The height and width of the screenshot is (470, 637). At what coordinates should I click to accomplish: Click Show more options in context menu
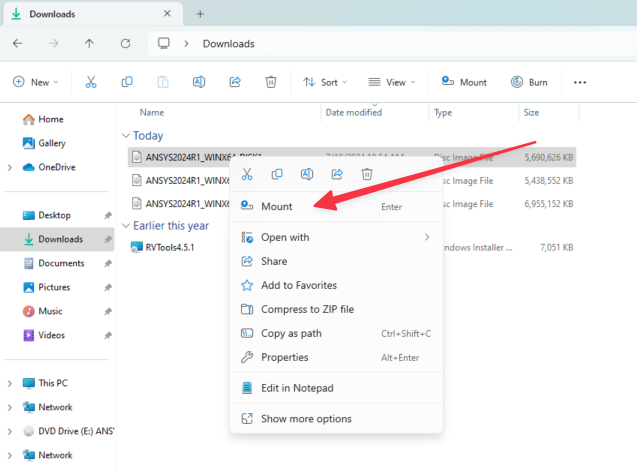point(305,418)
